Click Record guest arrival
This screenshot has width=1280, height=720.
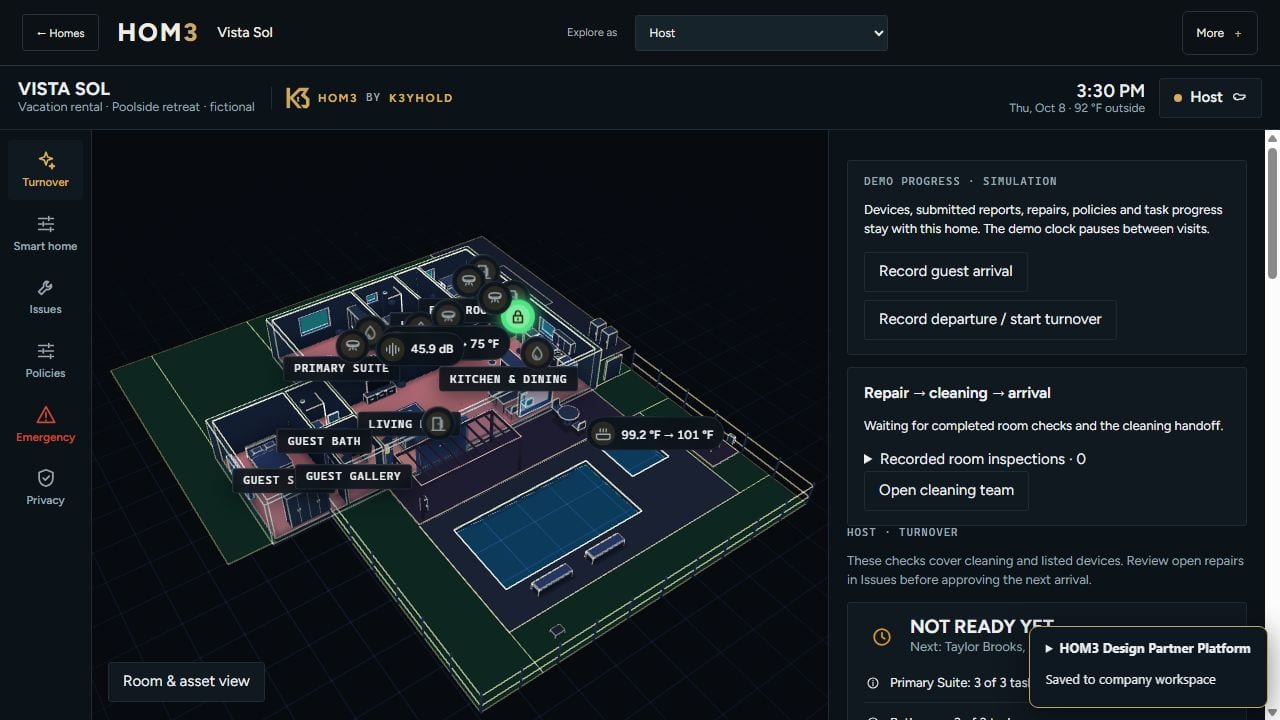(x=945, y=271)
